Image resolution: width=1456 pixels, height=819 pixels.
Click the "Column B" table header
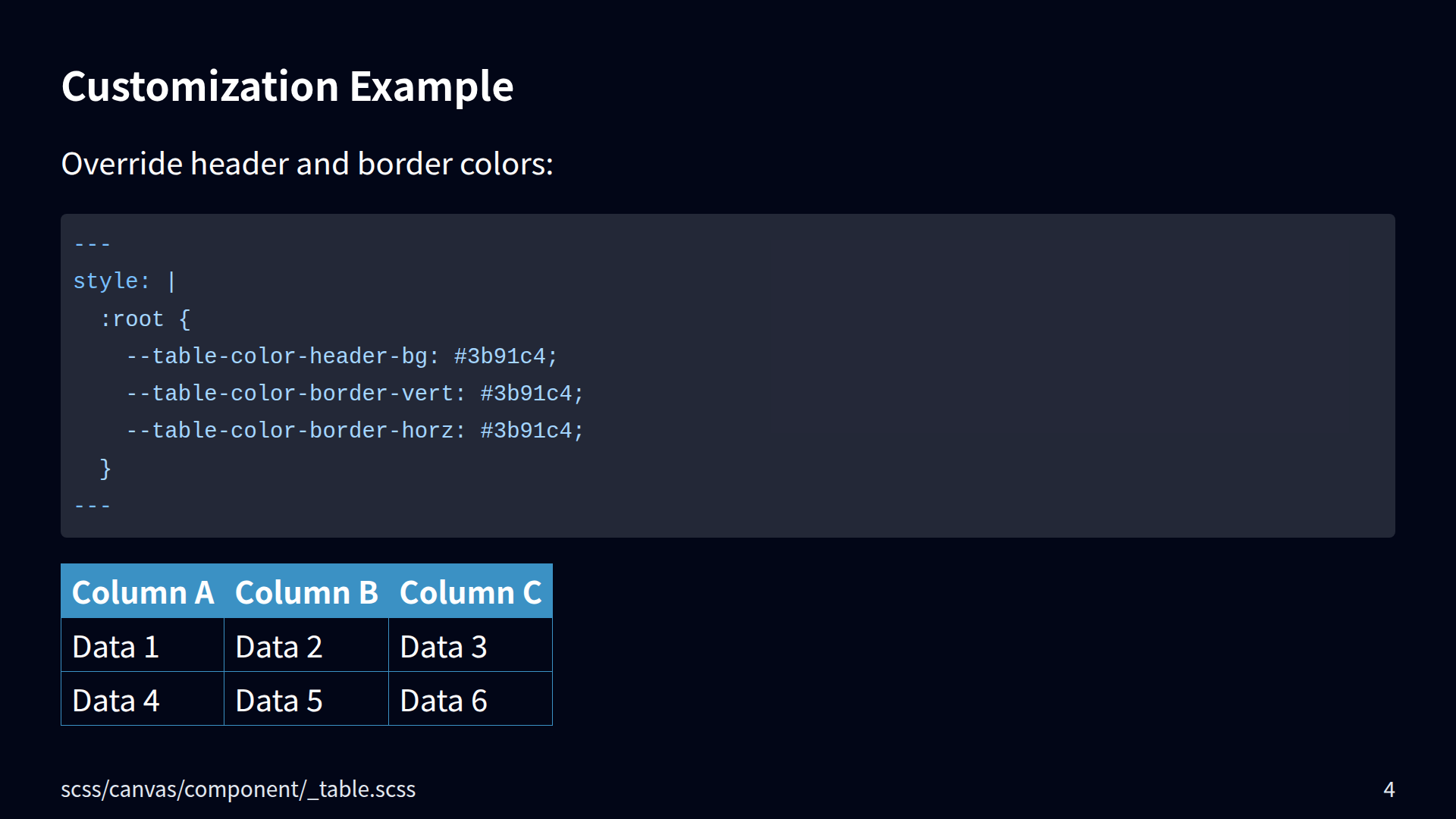pos(306,592)
